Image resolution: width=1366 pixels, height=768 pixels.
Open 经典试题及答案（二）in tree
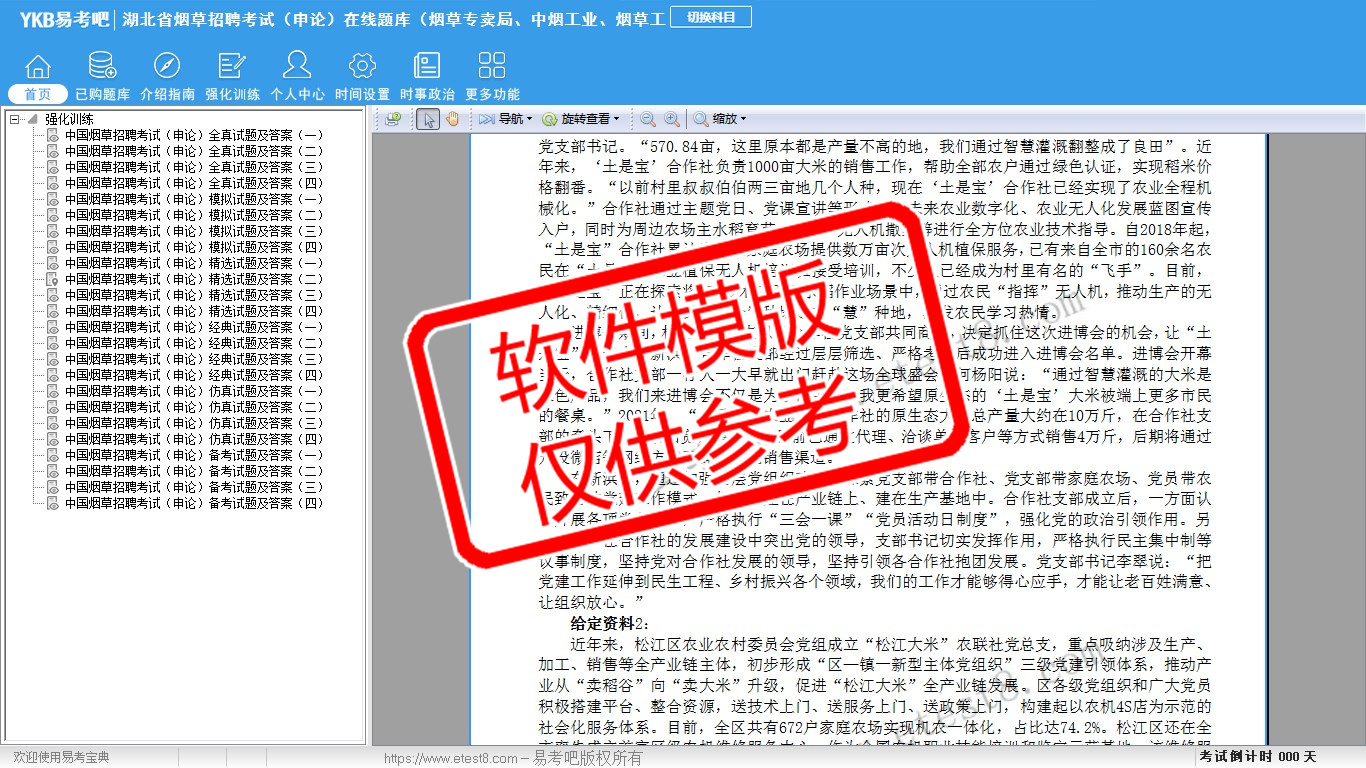click(x=194, y=343)
